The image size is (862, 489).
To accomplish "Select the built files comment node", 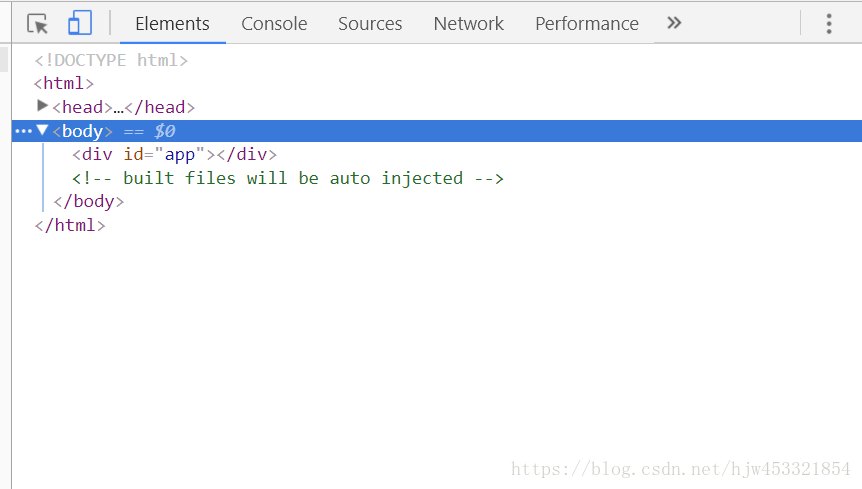I will point(288,178).
